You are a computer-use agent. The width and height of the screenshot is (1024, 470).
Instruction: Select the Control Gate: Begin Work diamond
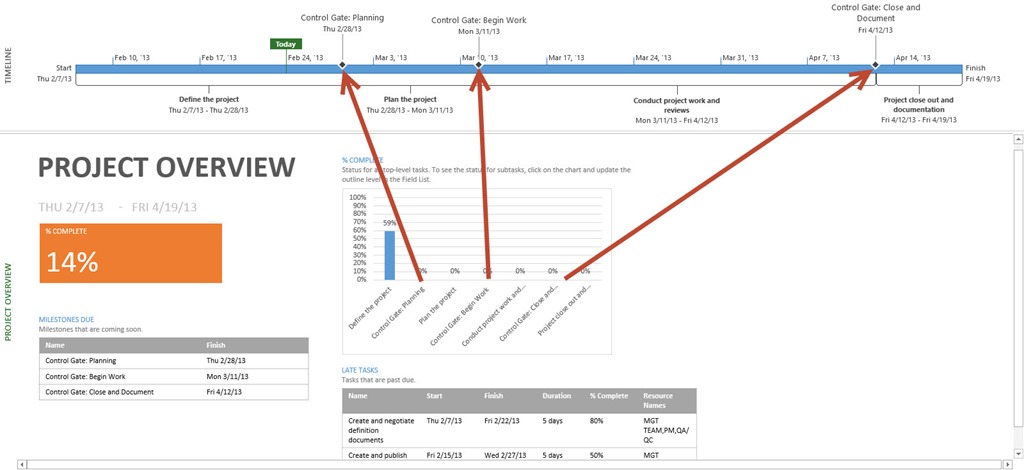pos(479,66)
